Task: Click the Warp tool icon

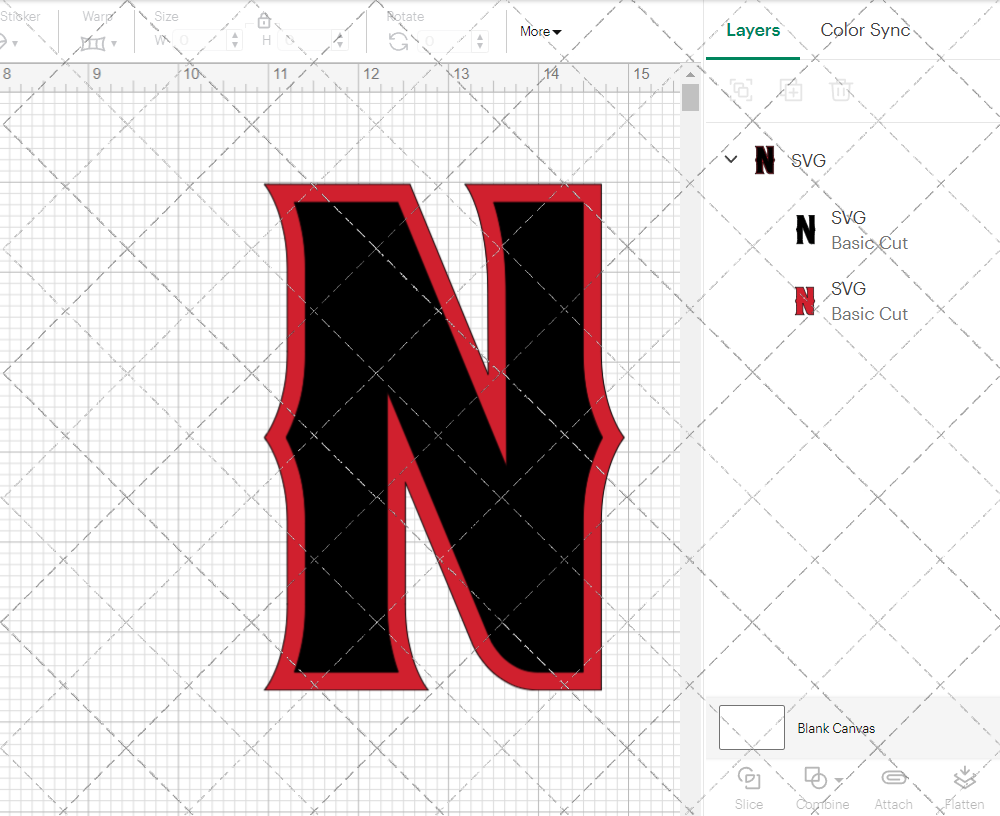Action: [x=95, y=44]
